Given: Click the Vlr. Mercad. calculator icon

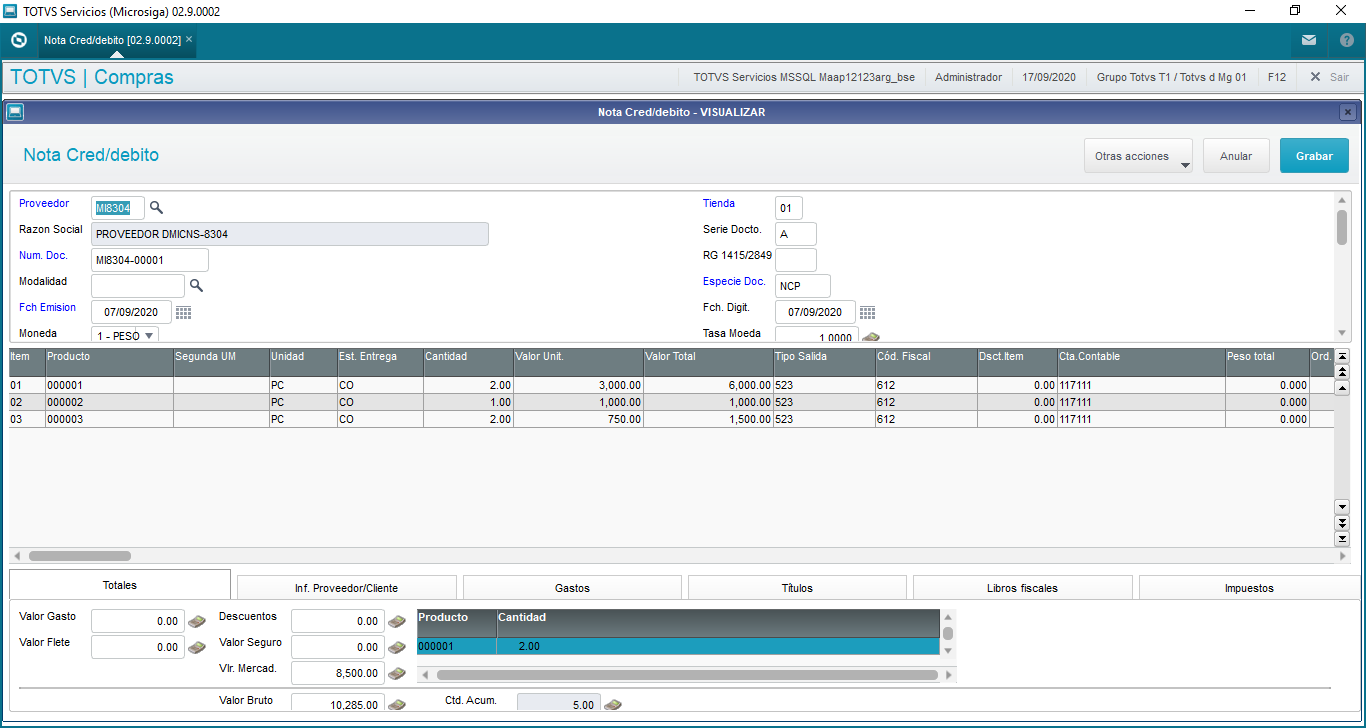Looking at the screenshot, I should click(x=397, y=673).
